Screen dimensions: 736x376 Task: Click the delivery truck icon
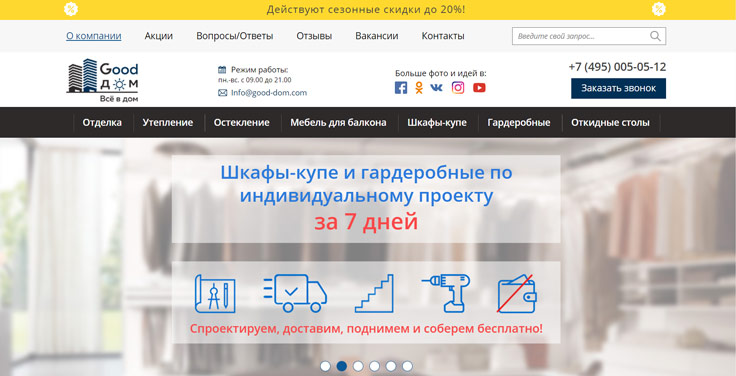(x=295, y=293)
